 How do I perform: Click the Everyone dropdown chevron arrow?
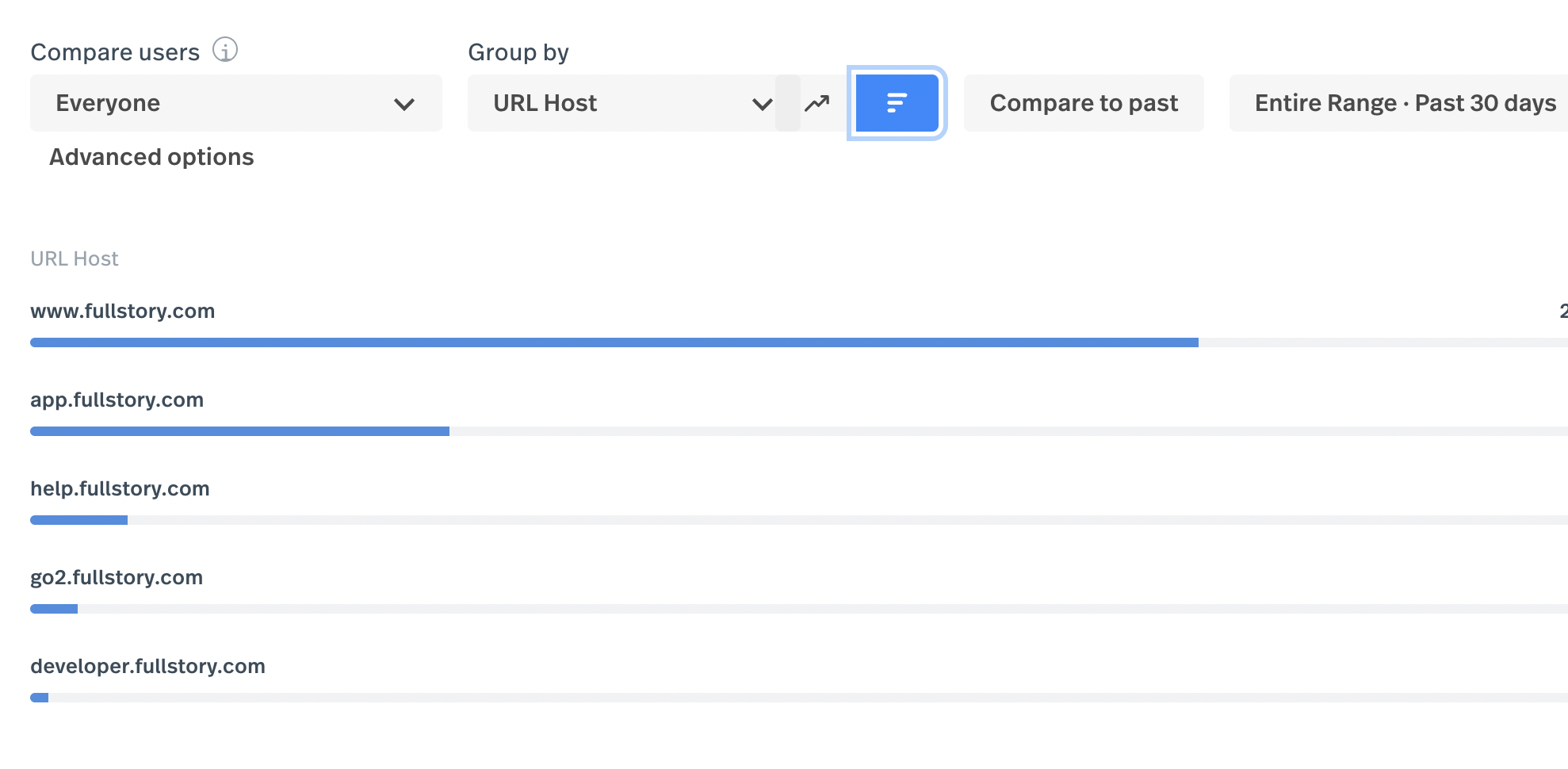pyautogui.click(x=404, y=104)
